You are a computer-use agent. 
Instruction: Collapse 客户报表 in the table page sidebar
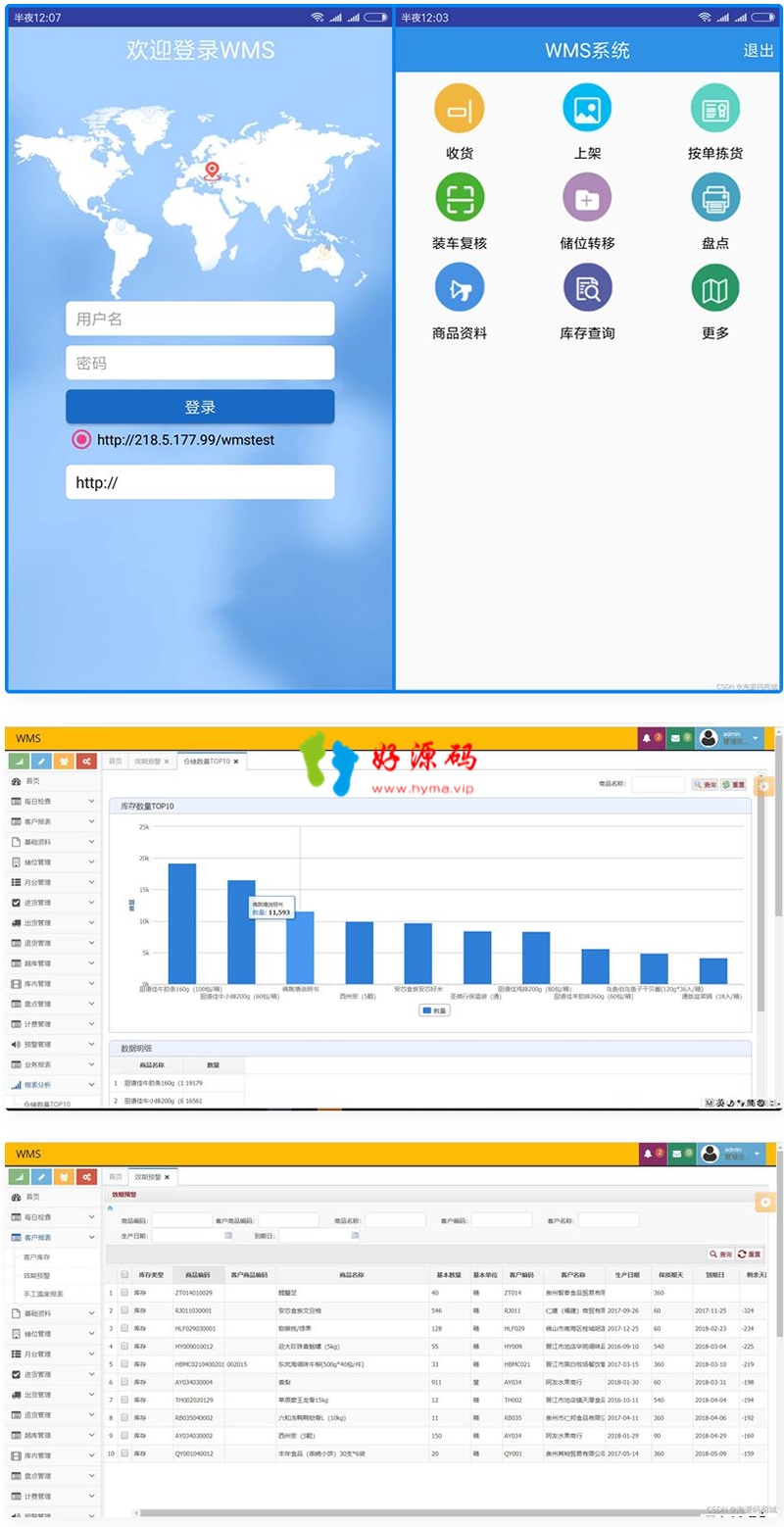53,1238
